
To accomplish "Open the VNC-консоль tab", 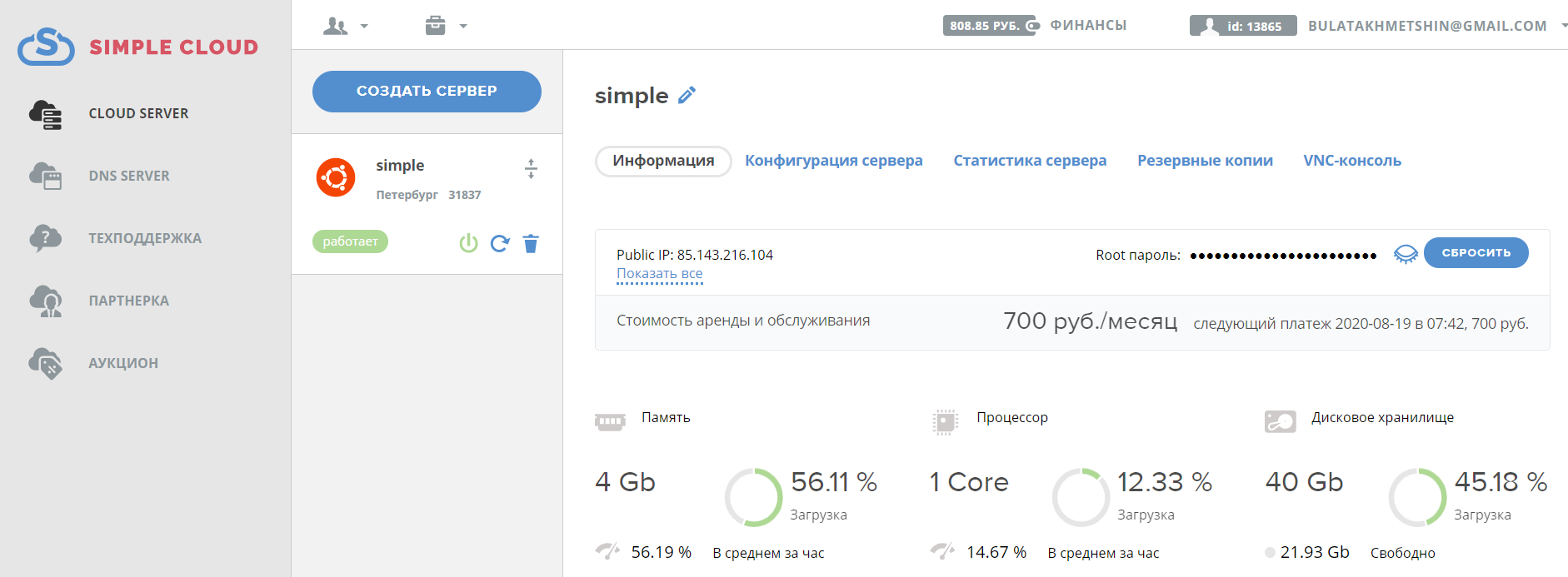I will pos(1351,161).
